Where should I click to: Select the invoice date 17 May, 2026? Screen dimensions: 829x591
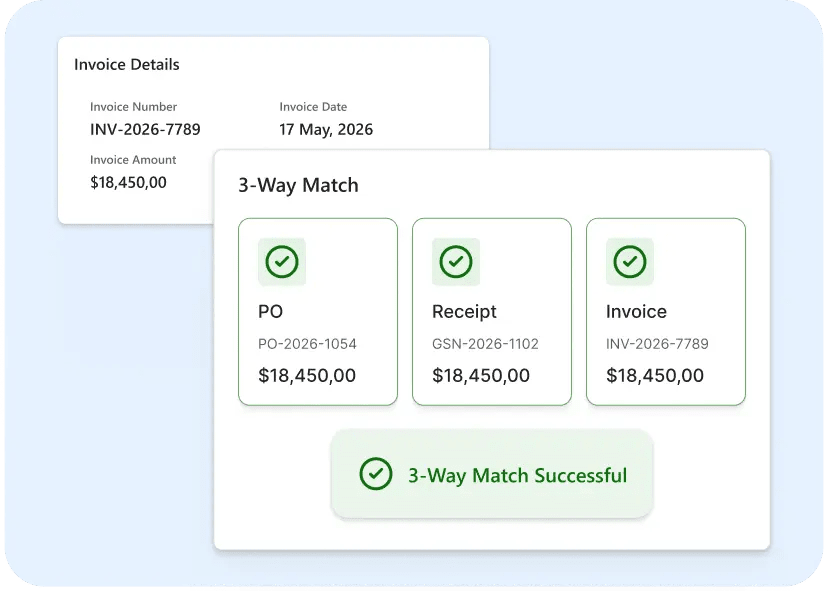click(326, 130)
